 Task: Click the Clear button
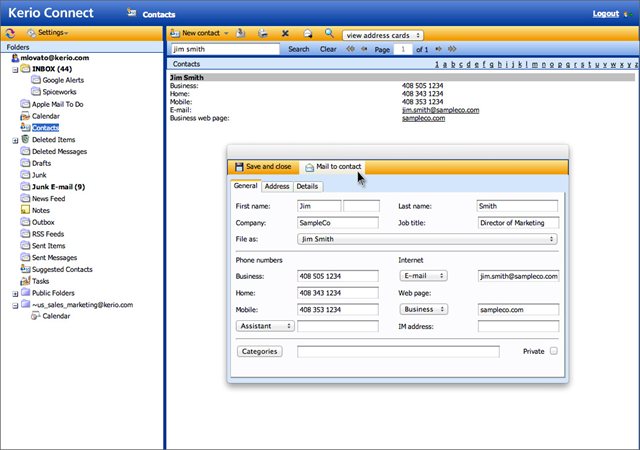(x=328, y=49)
